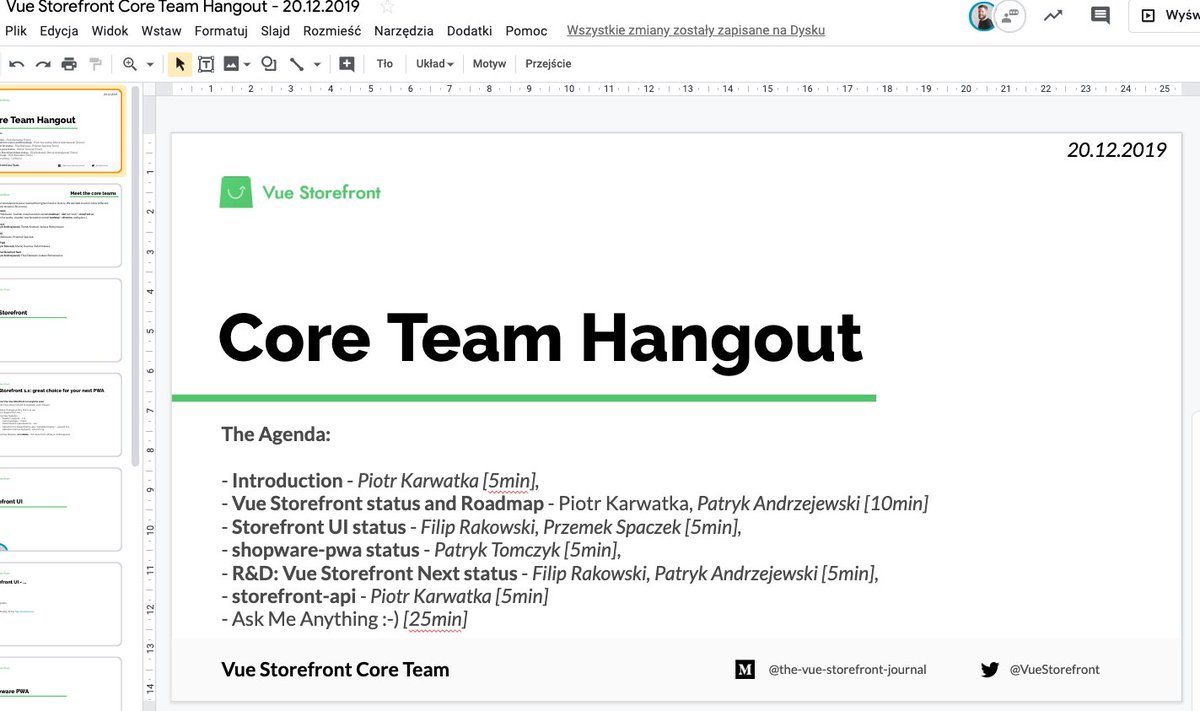
Task: Click the Zoom magnifier icon
Action: click(129, 64)
